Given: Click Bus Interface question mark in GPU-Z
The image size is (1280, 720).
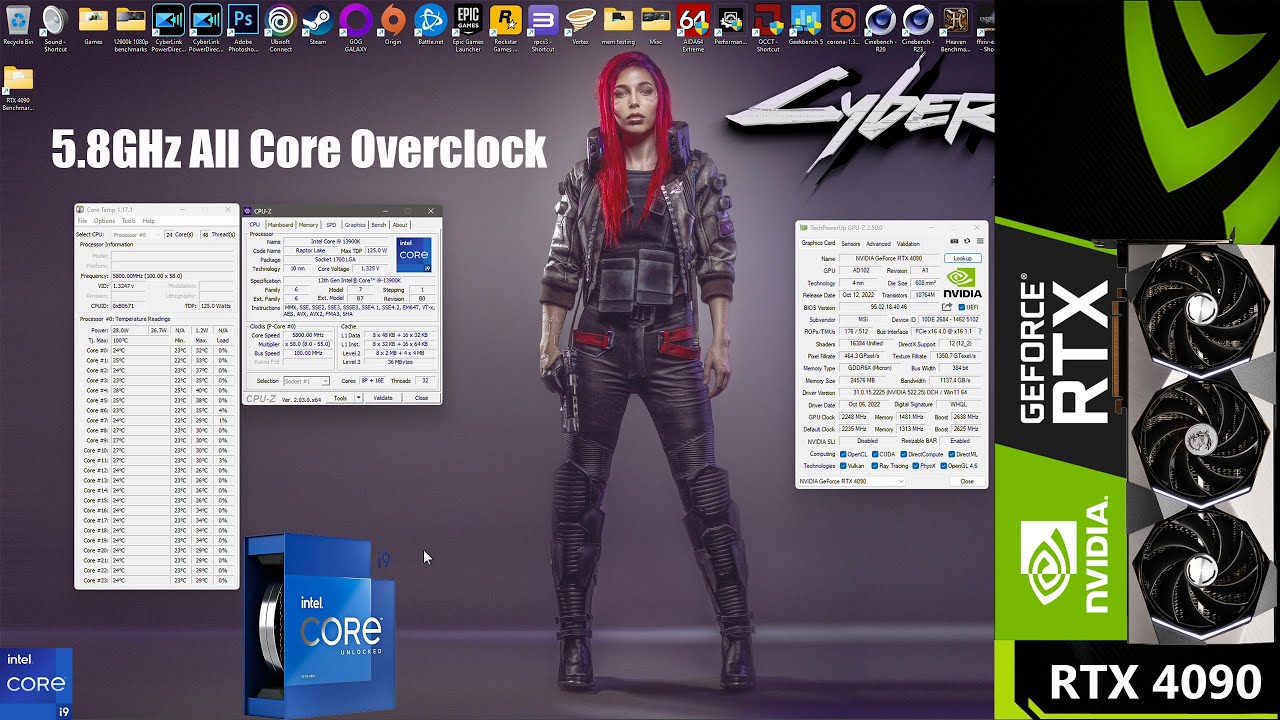Looking at the screenshot, I should [x=980, y=331].
